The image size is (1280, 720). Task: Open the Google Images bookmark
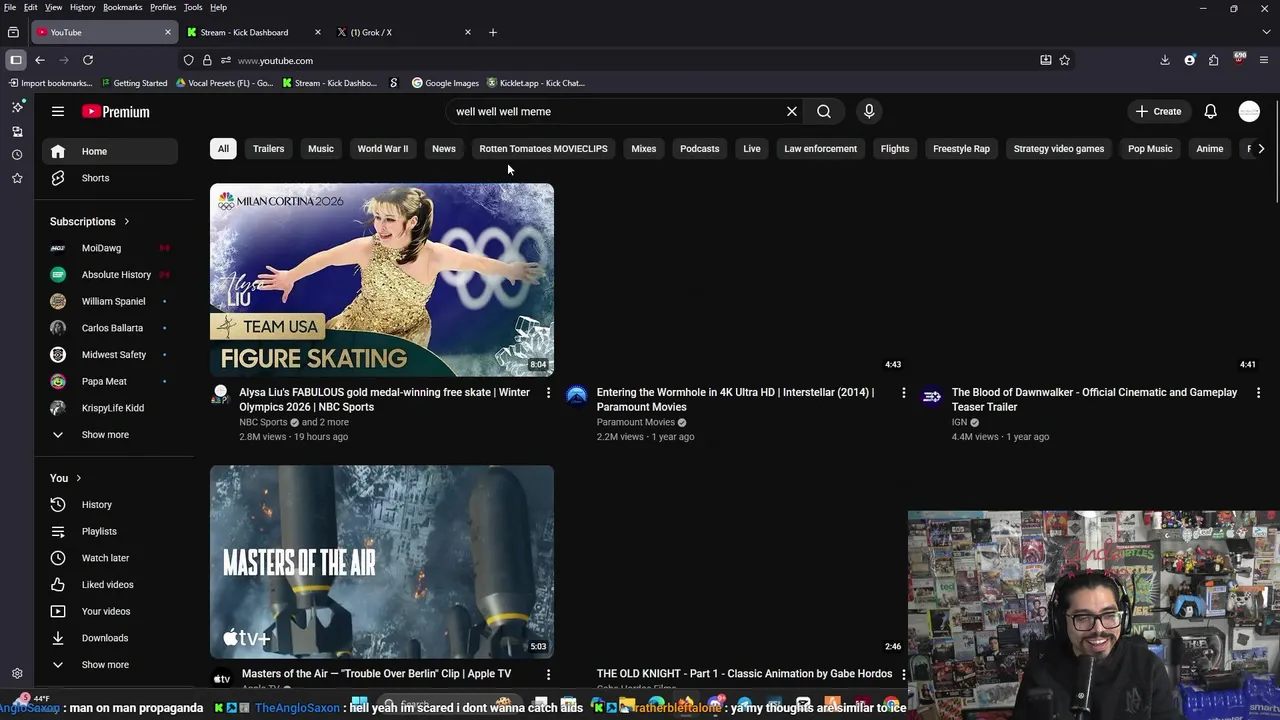point(446,83)
